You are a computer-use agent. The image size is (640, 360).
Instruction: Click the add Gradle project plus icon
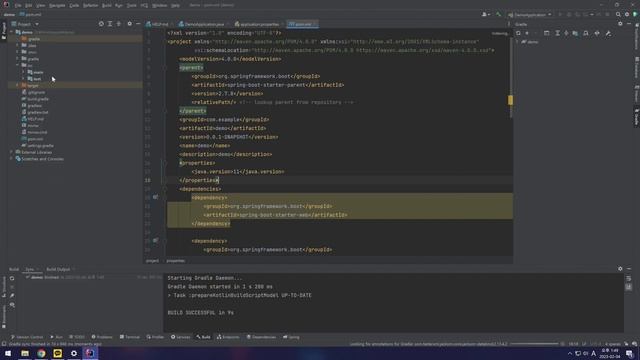527,33
